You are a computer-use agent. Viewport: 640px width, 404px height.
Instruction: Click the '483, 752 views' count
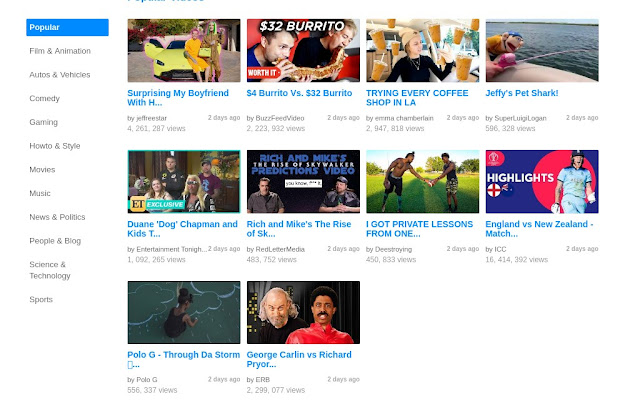271,260
